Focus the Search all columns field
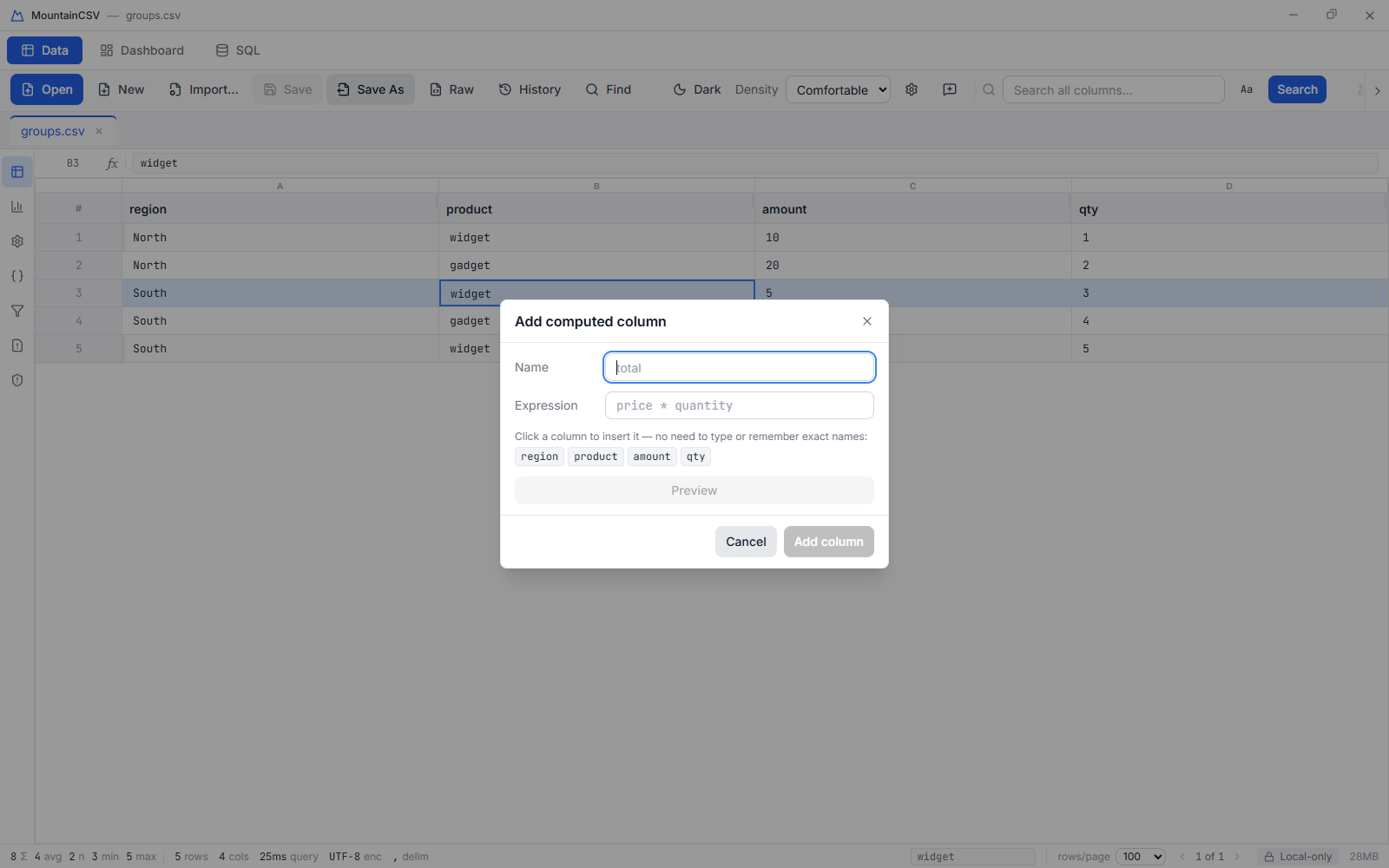1389x868 pixels. [1114, 89]
